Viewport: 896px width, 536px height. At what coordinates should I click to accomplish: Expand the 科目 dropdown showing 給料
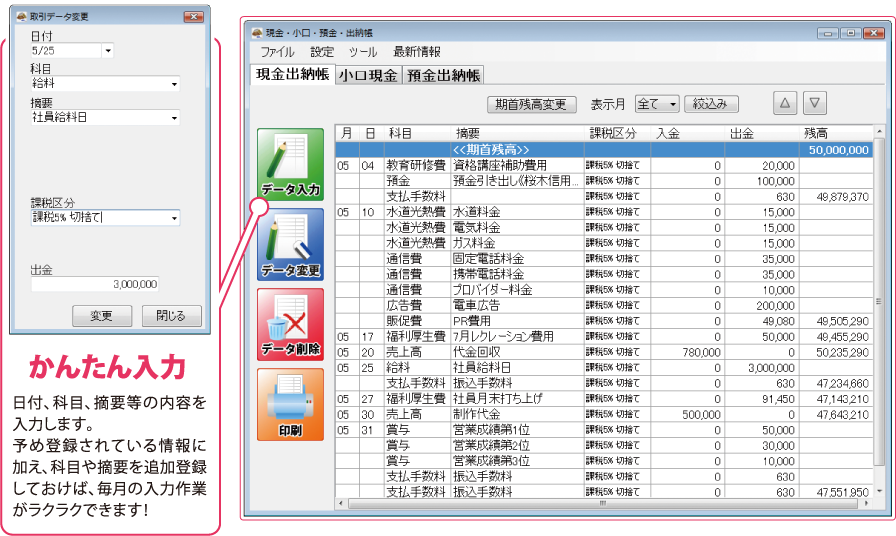click(x=174, y=84)
